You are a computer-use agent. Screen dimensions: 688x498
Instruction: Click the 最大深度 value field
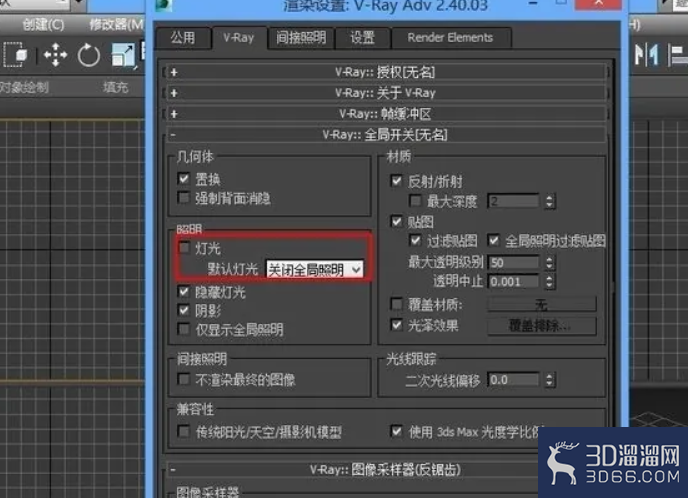(x=513, y=201)
